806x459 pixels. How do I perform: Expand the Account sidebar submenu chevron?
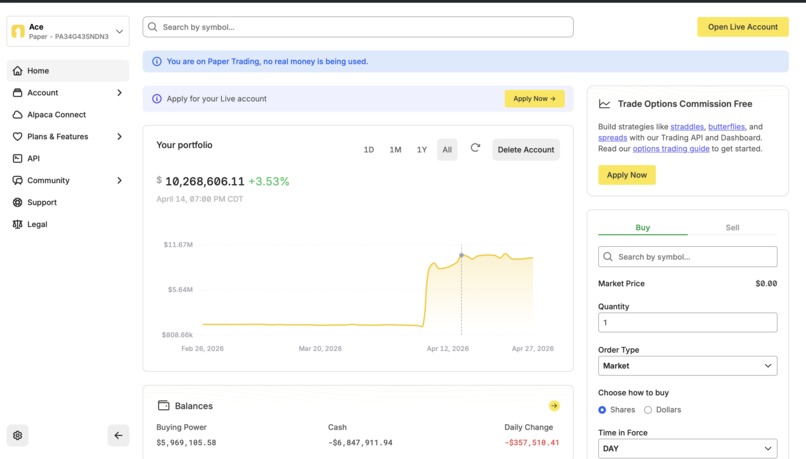(119, 93)
